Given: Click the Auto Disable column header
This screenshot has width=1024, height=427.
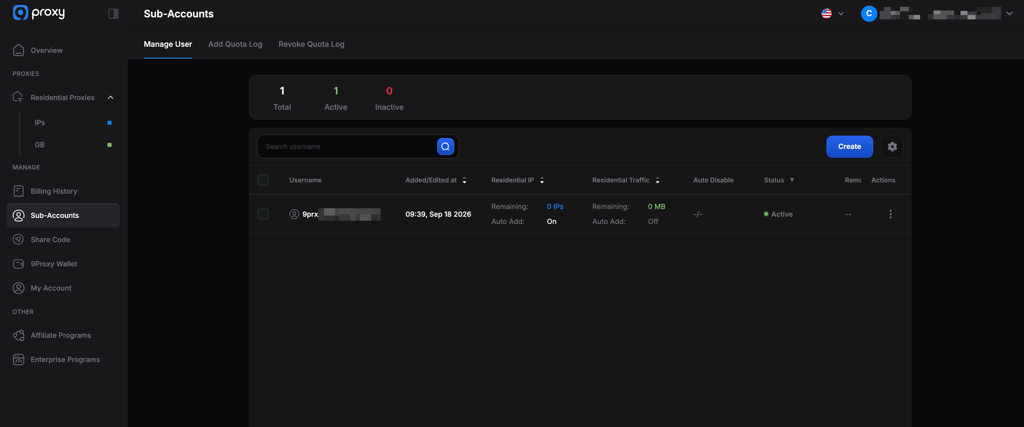Looking at the screenshot, I should (x=713, y=180).
